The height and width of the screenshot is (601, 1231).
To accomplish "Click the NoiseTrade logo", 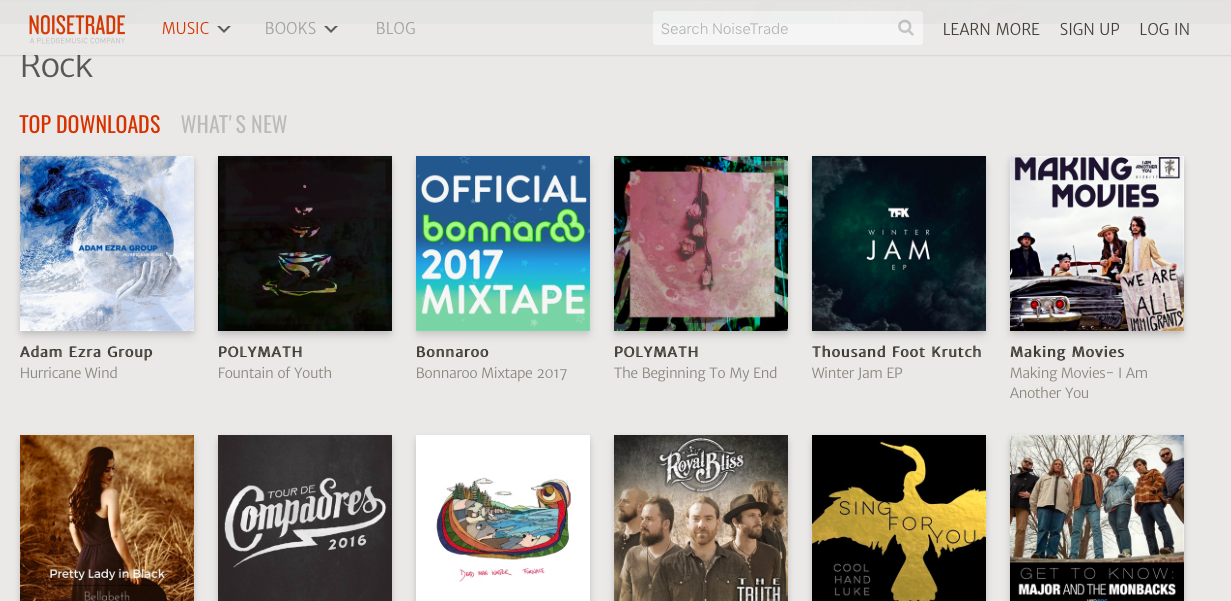I will click(77, 28).
